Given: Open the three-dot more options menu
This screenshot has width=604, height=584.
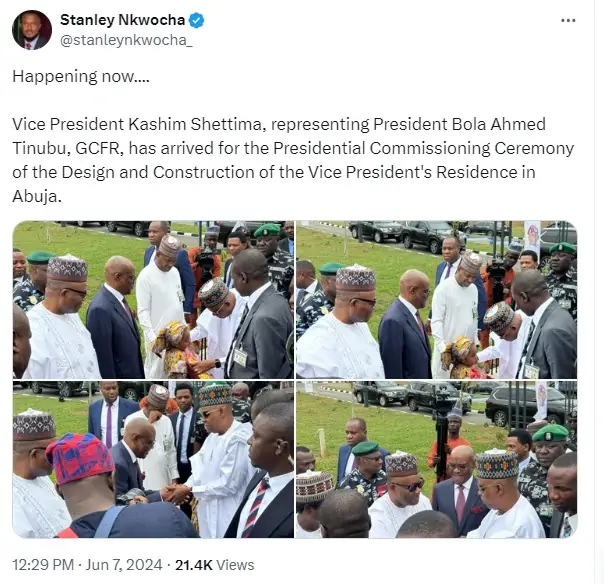Looking at the screenshot, I should (568, 20).
